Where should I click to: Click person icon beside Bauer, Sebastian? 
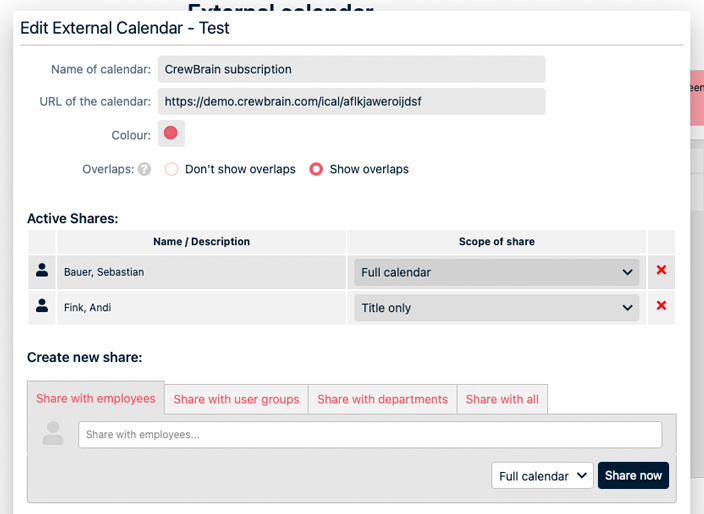pos(42,271)
